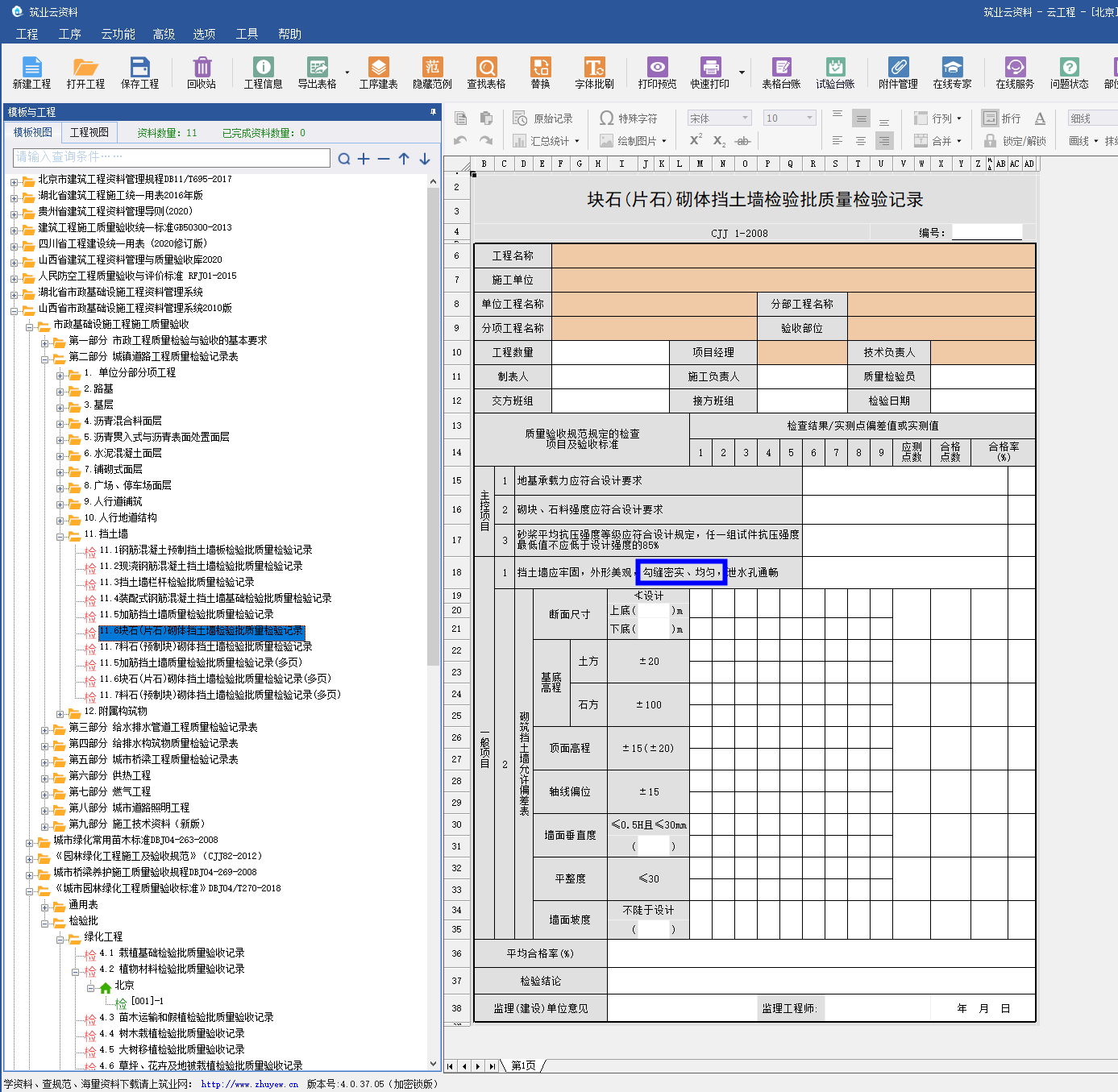Open the 工程 menu
Viewport: 1118px width, 1092px height.
click(x=27, y=34)
